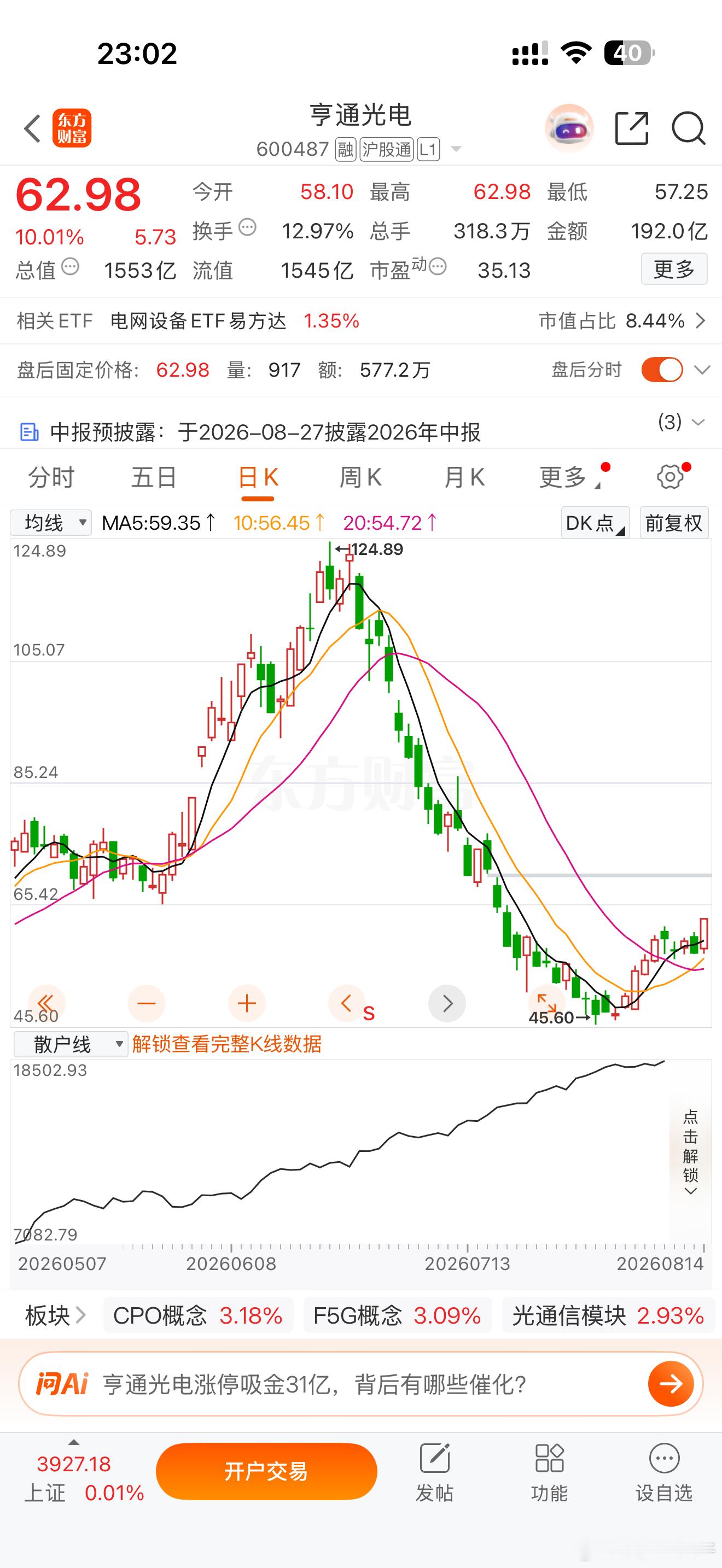Screen dimensions: 722x1568
Task: Tap 解锁查看完整K线数据 link
Action: point(226,1045)
